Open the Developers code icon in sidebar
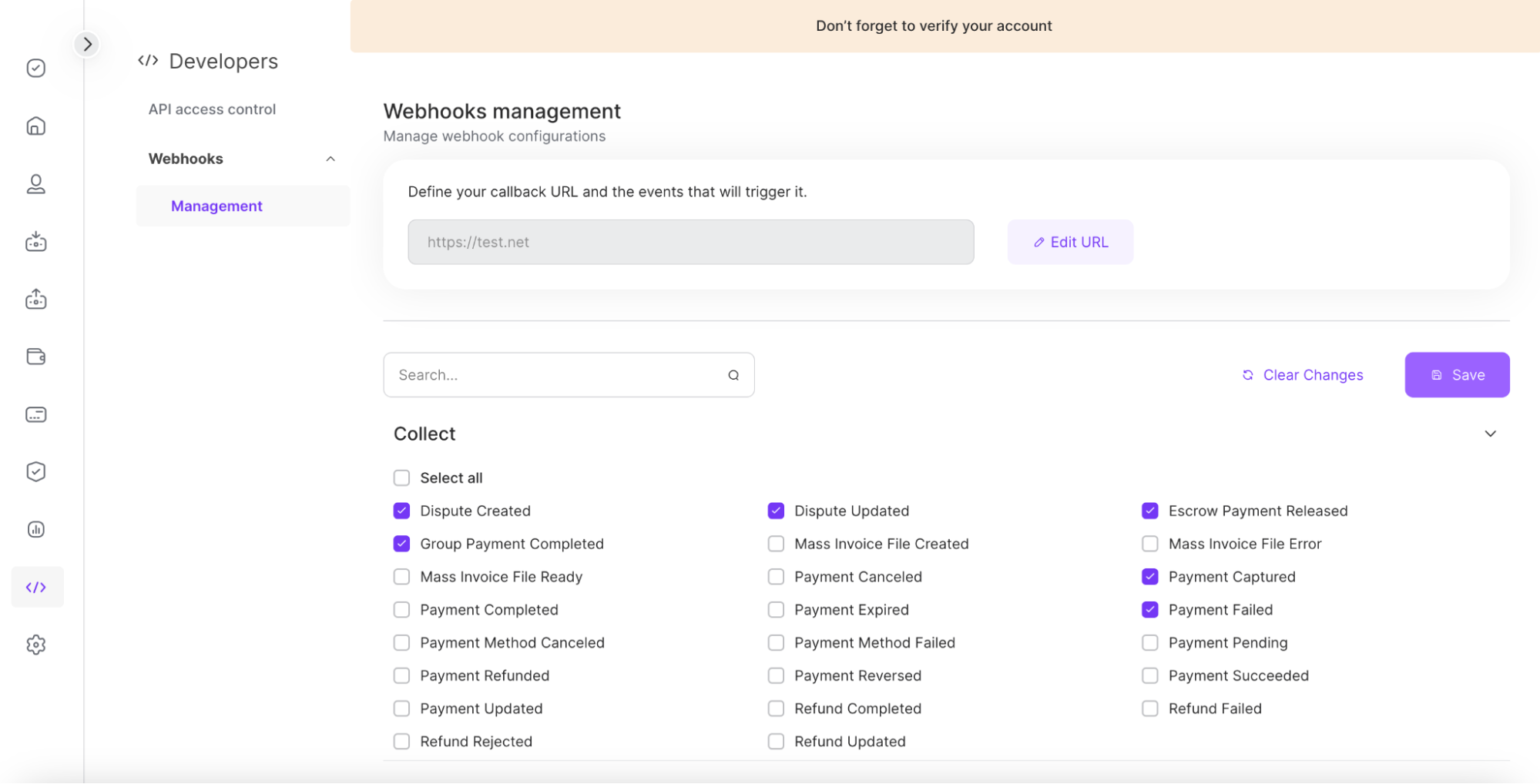This screenshot has height=784, width=1540. 36,587
